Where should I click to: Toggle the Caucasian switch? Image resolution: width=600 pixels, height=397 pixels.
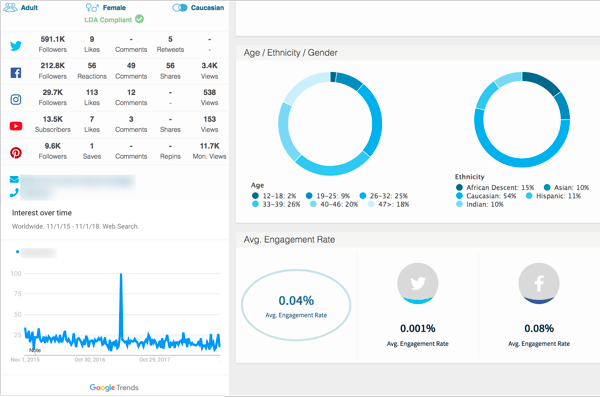coord(180,8)
